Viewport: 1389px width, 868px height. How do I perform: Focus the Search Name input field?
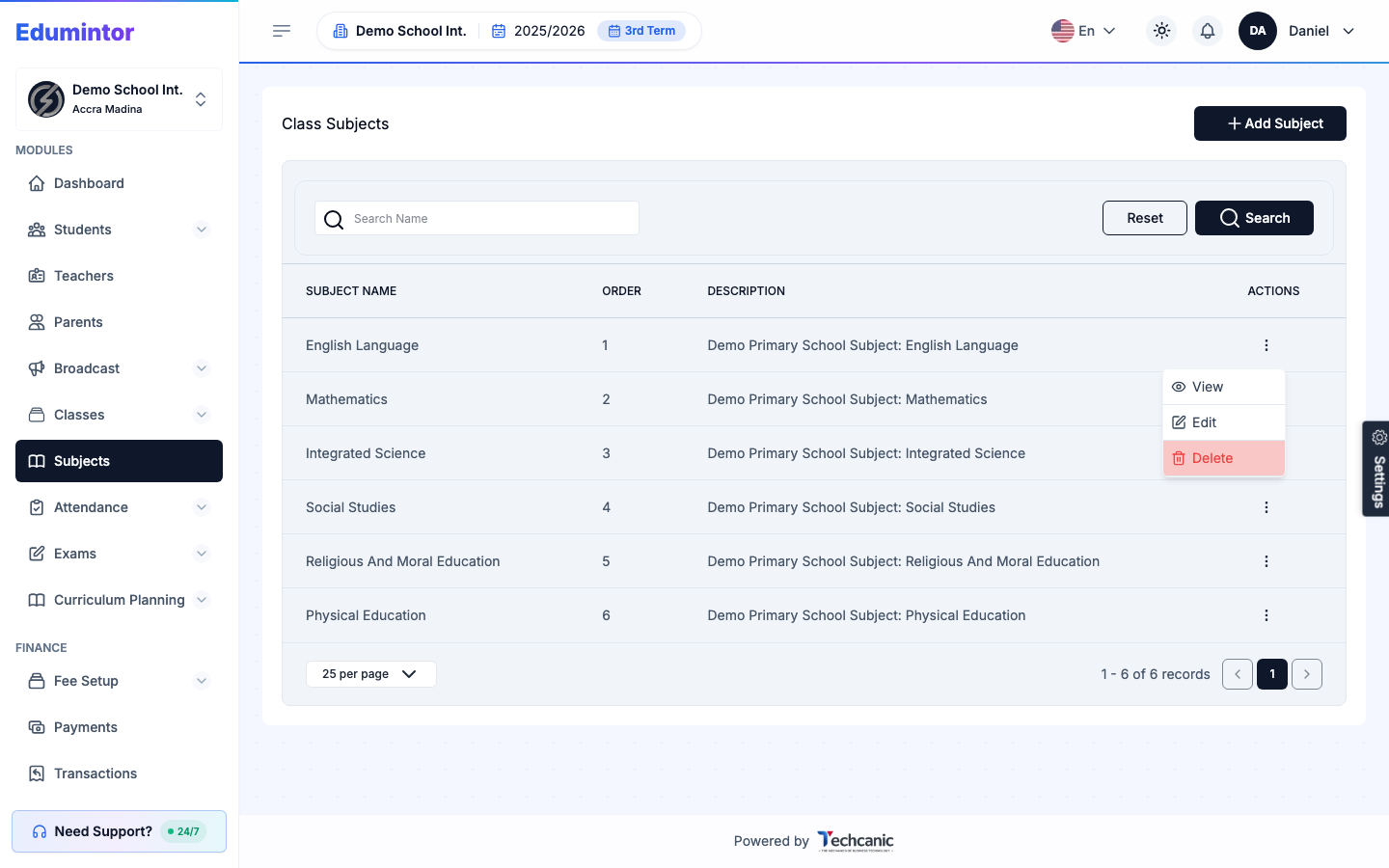click(477, 218)
